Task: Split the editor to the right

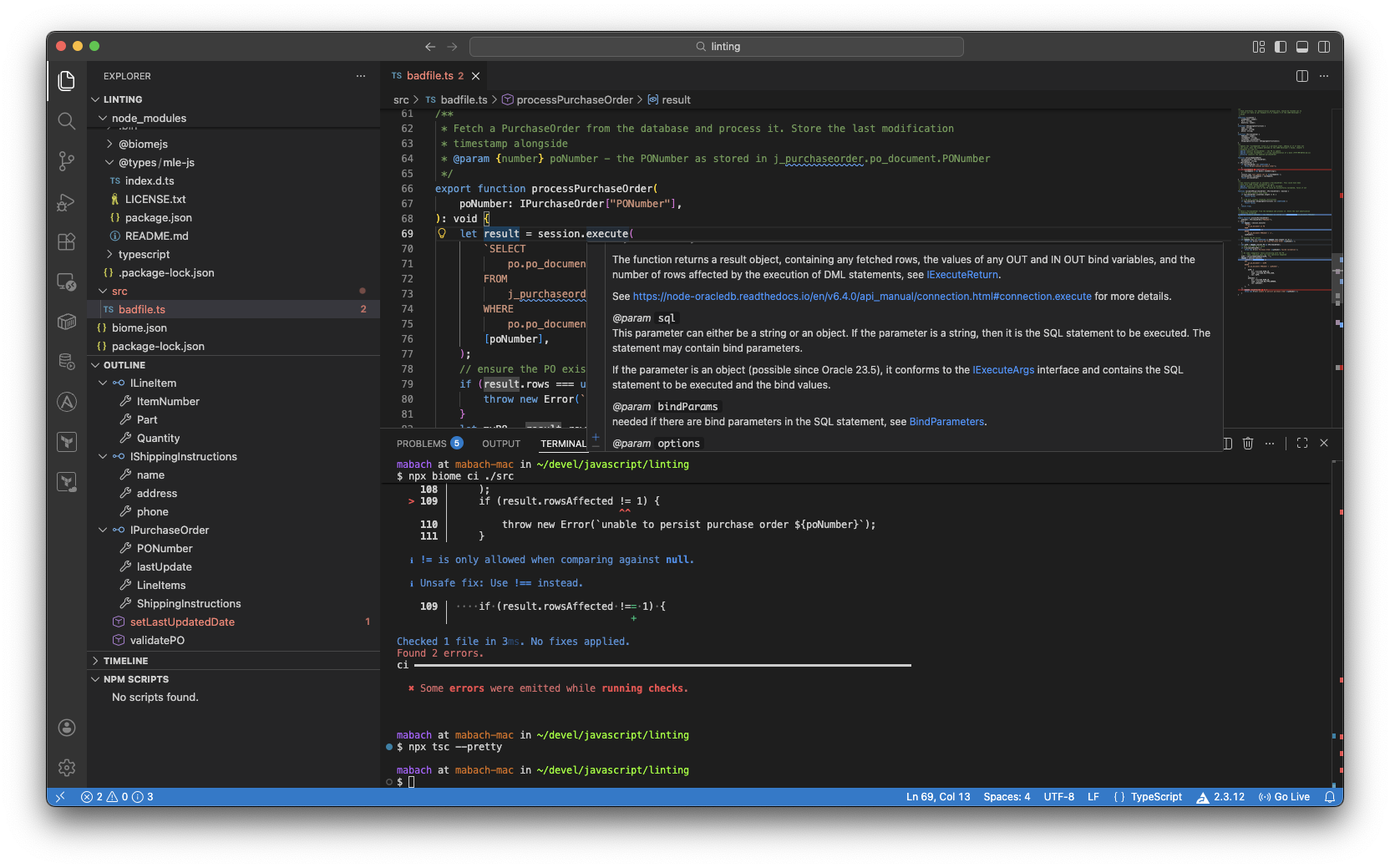Action: (x=1301, y=76)
